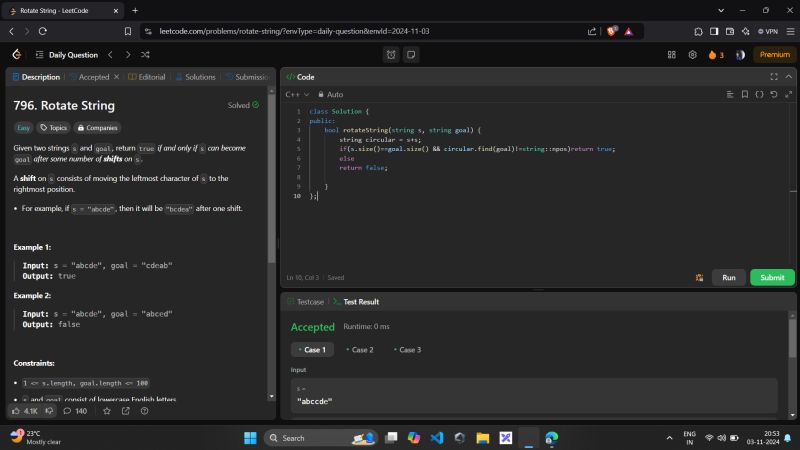This screenshot has height=450, width=800.
Task: Switch to the Editorial tab
Action: [147, 77]
